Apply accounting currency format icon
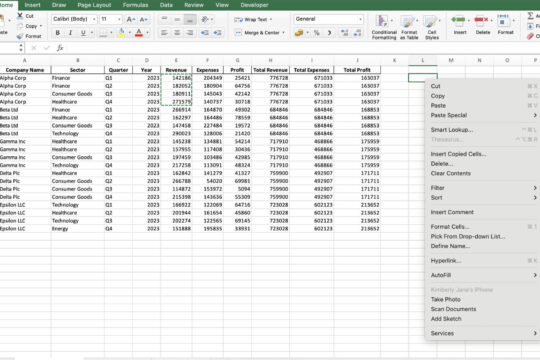The height and width of the screenshot is (360, 540). (299, 33)
